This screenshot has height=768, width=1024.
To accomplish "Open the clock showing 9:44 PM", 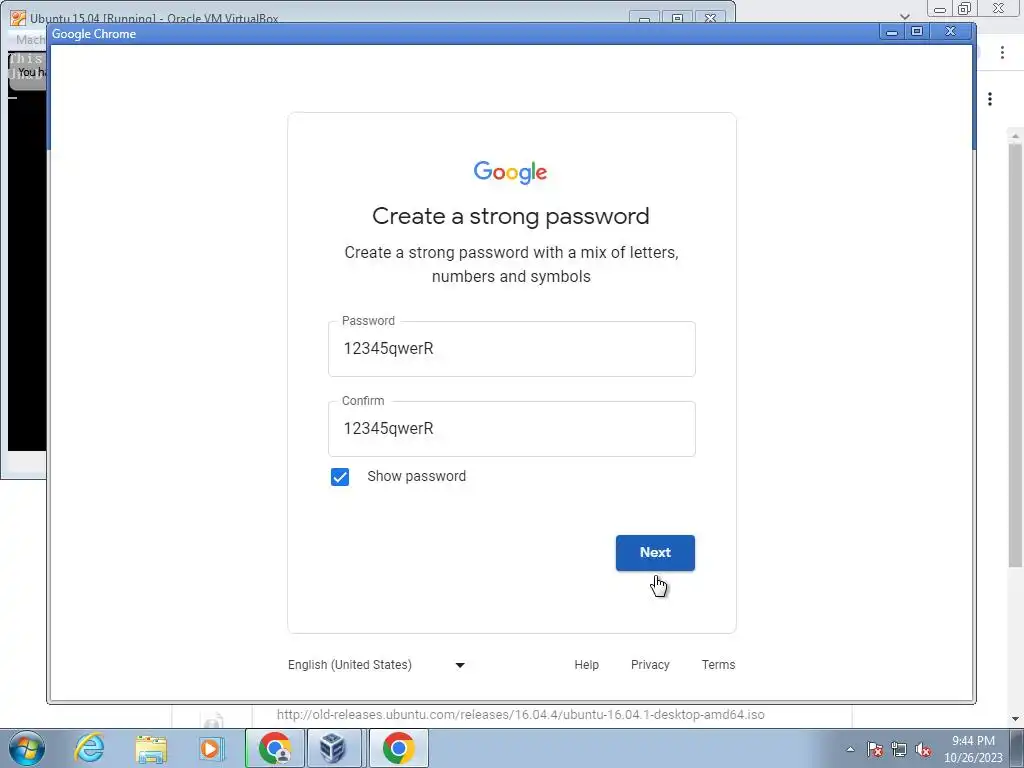I will point(973,749).
